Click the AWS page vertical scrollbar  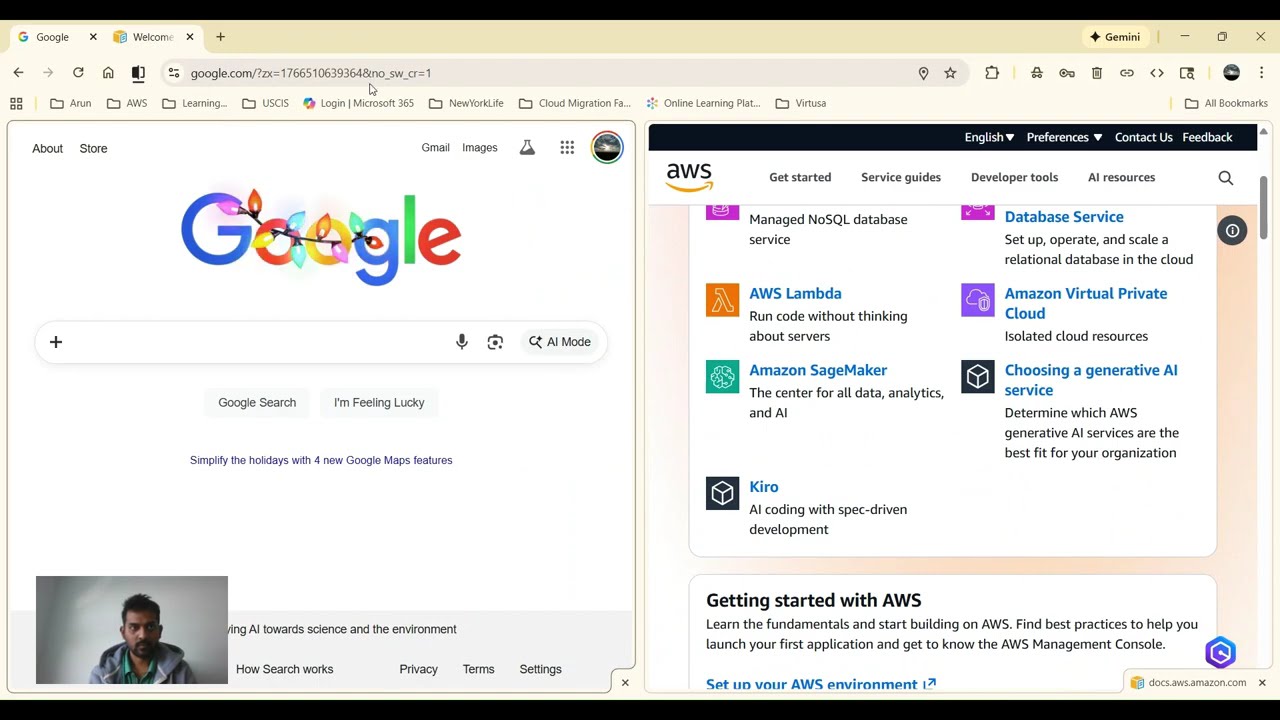click(1264, 208)
